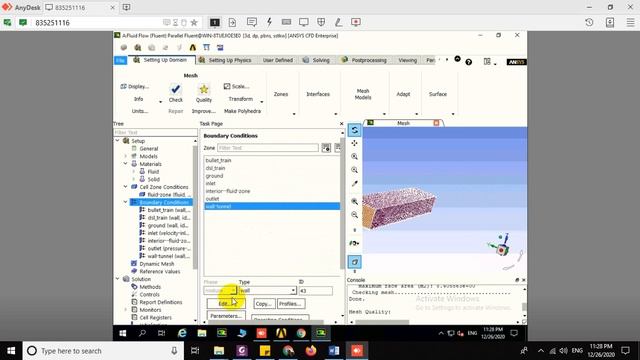
Task: Switch to Solving ribbon tab
Action: tap(316, 60)
